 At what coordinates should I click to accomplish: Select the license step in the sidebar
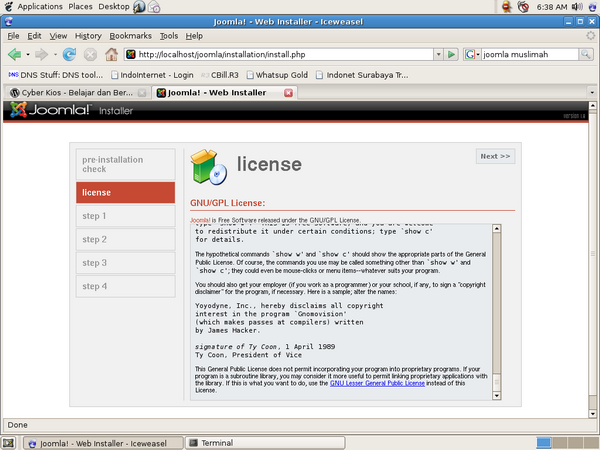[126, 192]
